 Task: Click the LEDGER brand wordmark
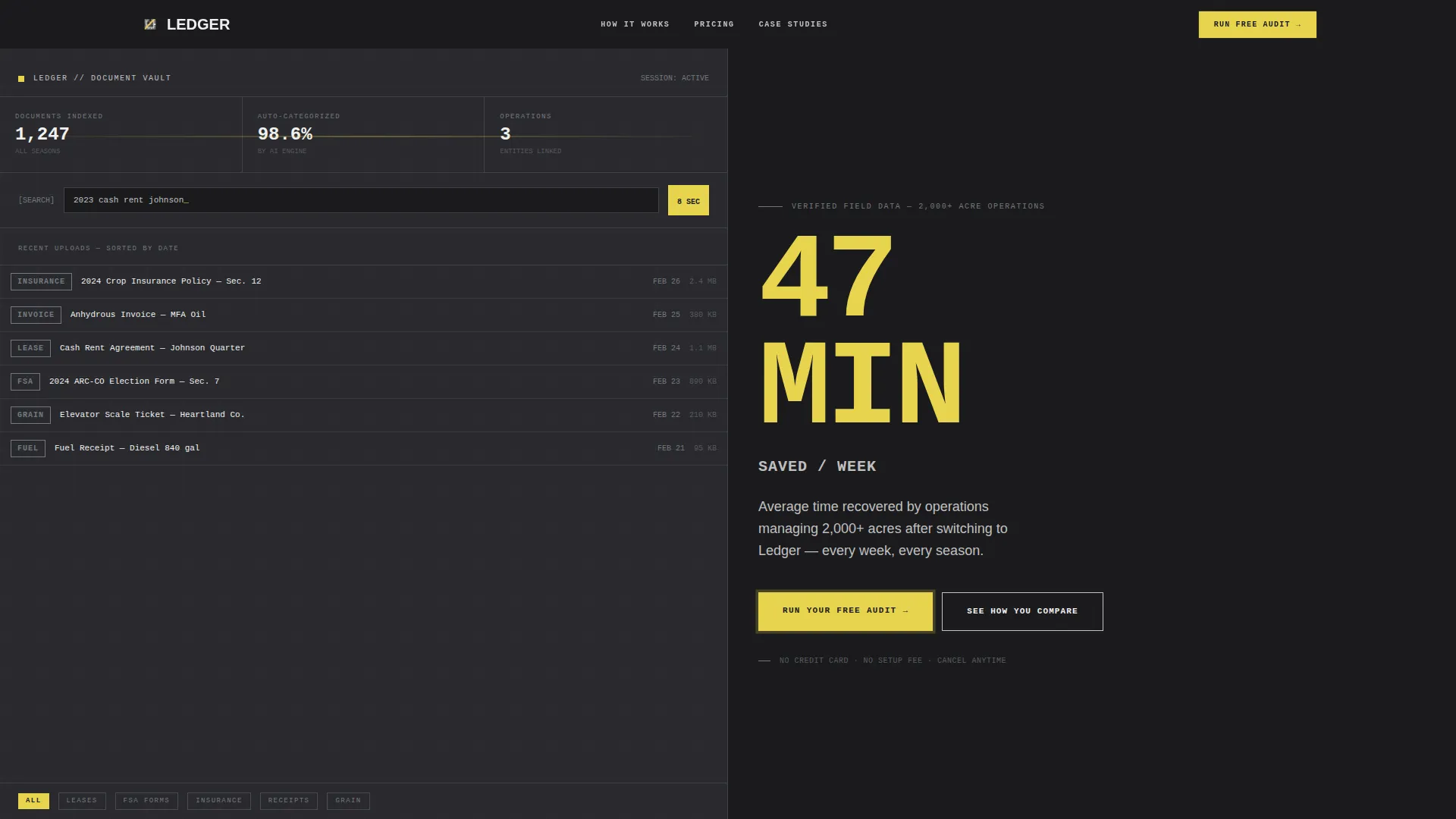(198, 24)
